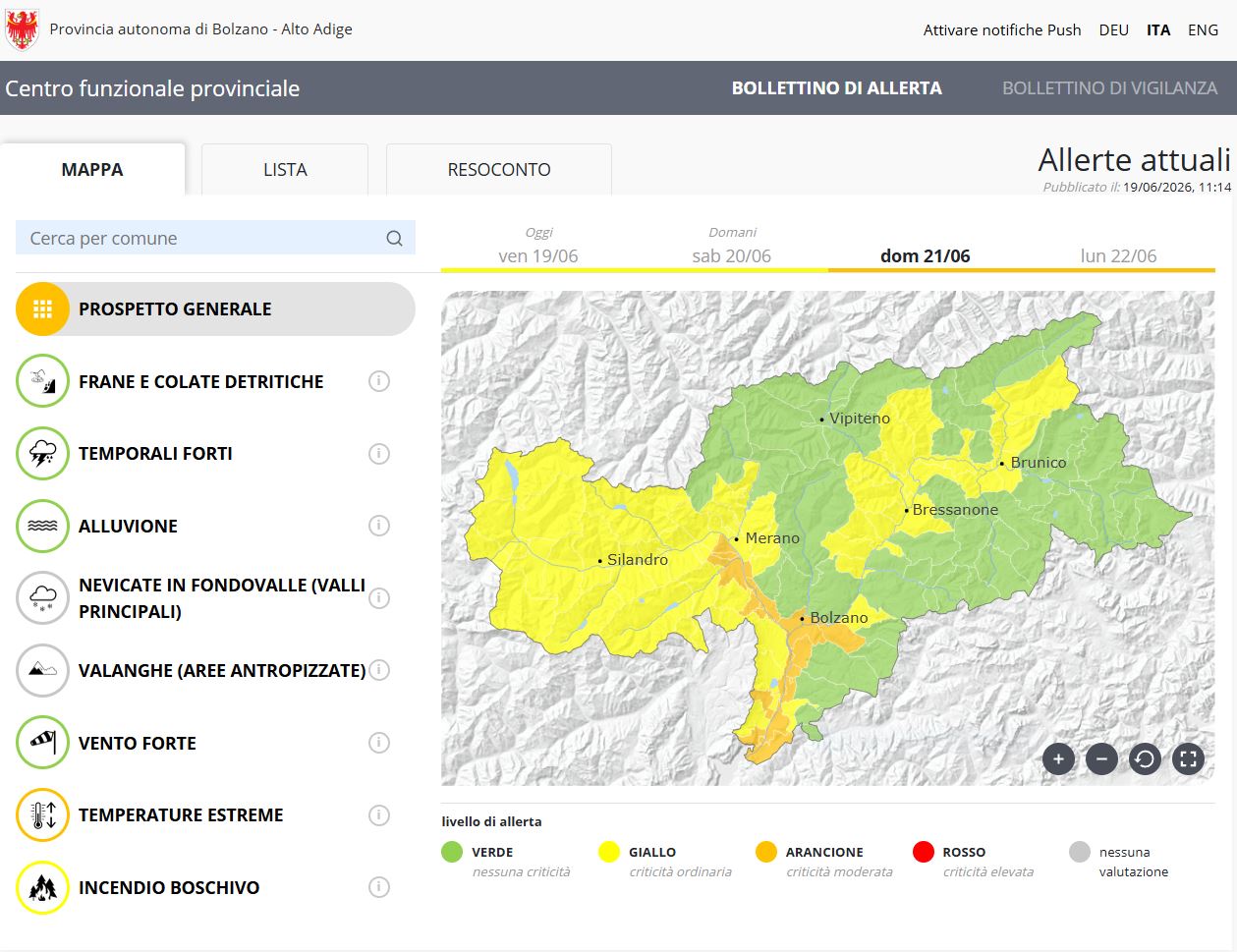This screenshot has height=952, width=1237.
Task: Select the Frane e colate detritiche icon
Action: pyautogui.click(x=42, y=381)
